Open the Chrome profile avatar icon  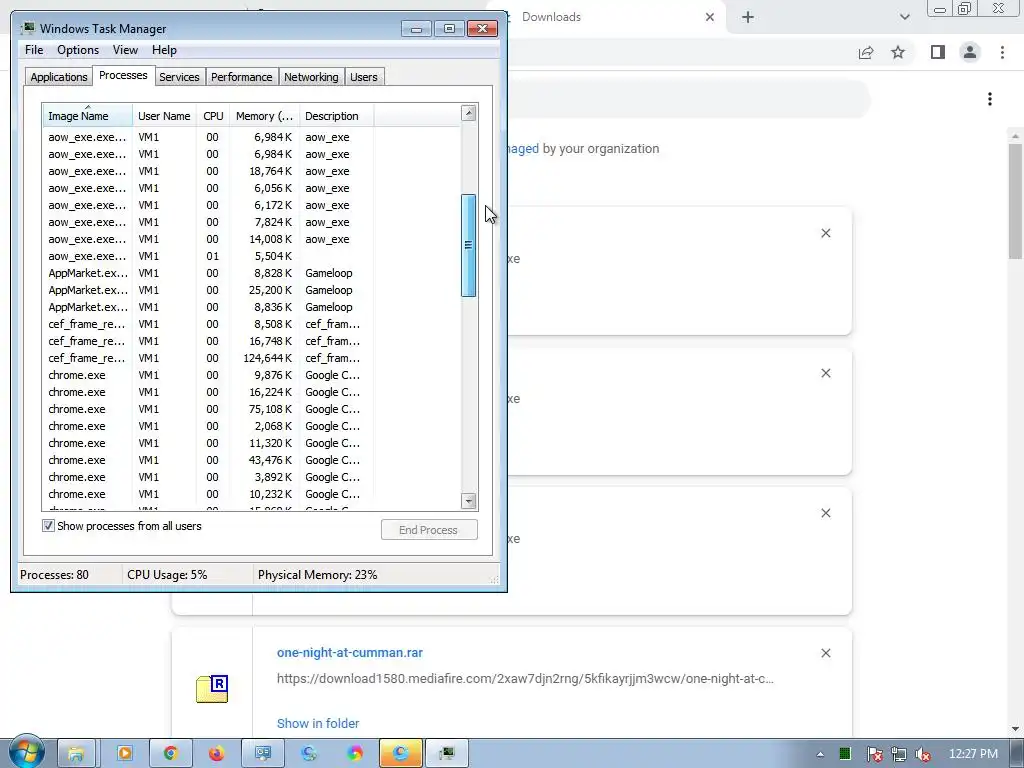pos(970,52)
